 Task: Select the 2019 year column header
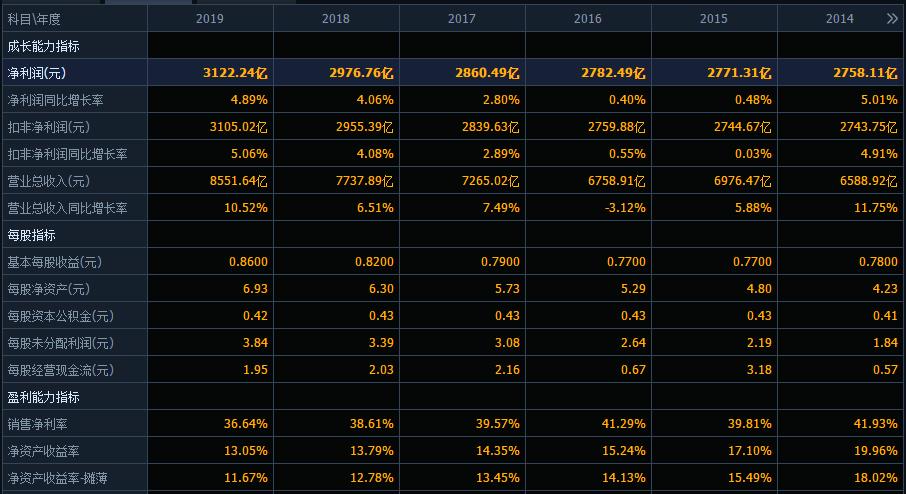click(x=210, y=19)
